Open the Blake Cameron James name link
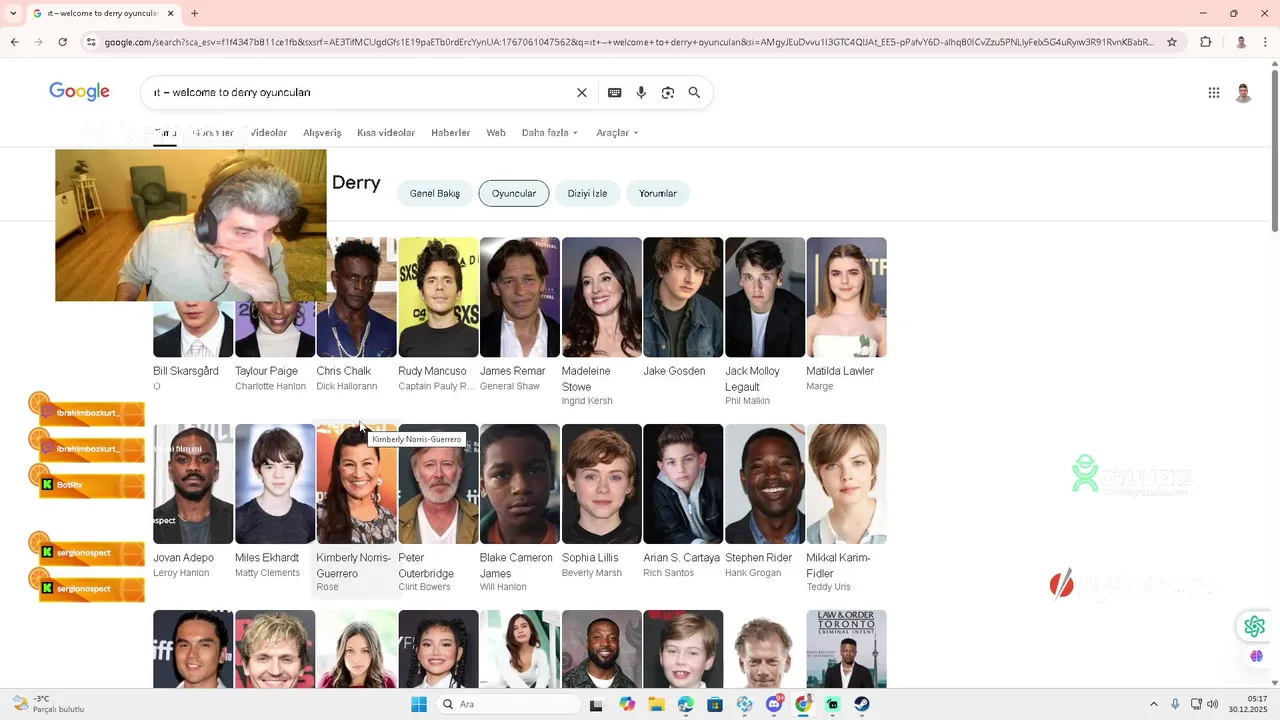 pyautogui.click(x=516, y=566)
